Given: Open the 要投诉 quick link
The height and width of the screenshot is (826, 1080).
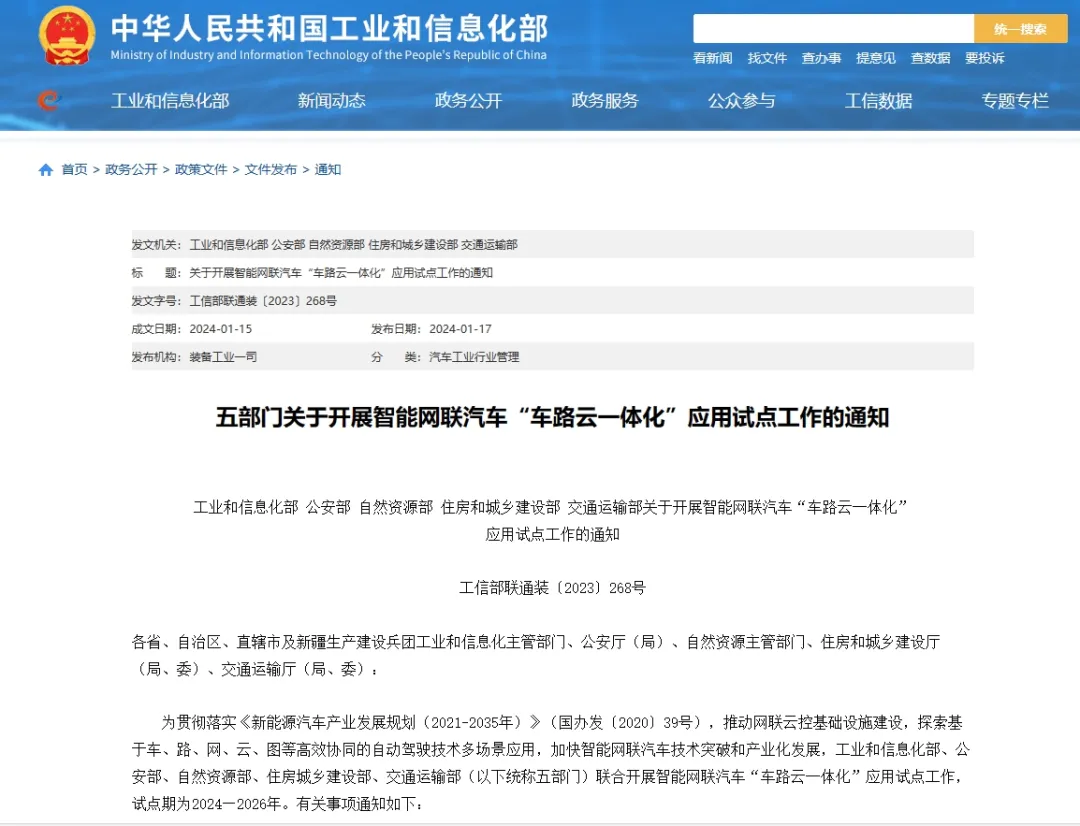Looking at the screenshot, I should pos(984,58).
